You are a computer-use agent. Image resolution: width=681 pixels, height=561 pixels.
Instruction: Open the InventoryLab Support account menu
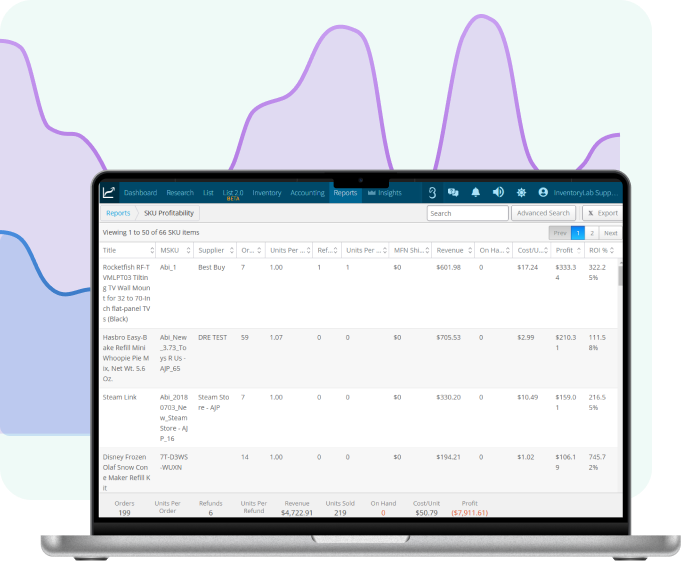[x=585, y=193]
